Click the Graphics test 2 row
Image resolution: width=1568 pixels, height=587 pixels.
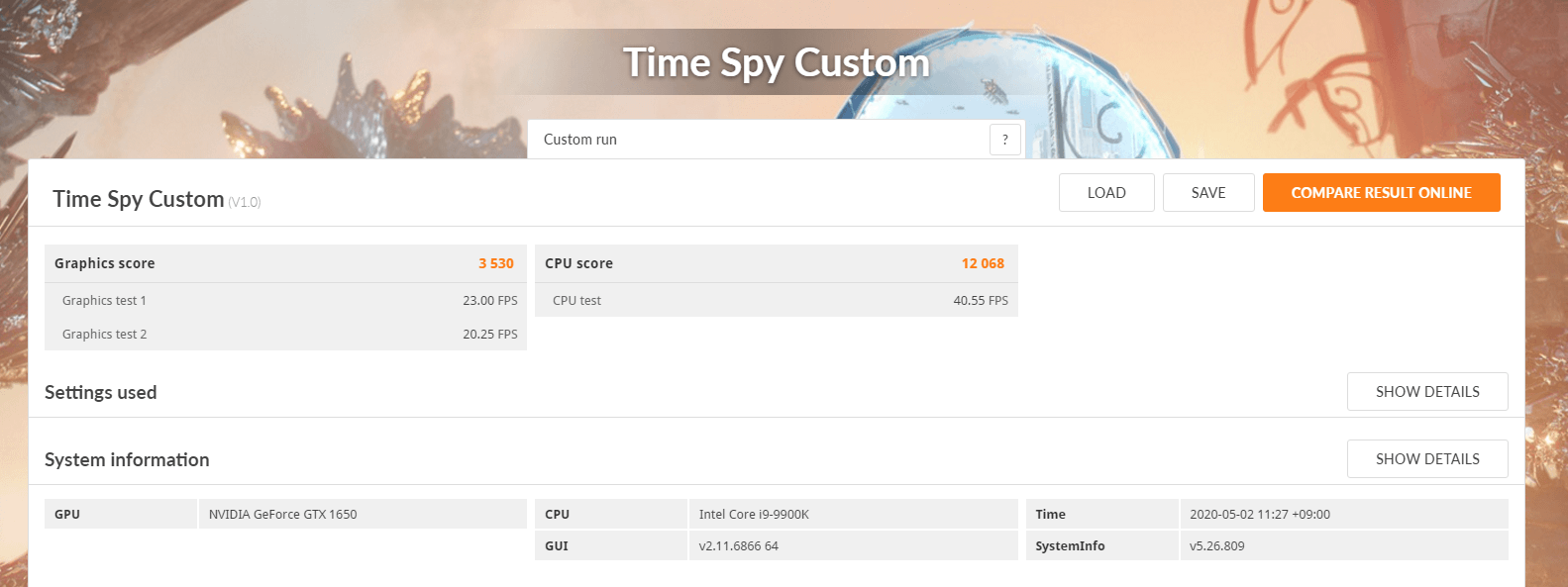(285, 334)
